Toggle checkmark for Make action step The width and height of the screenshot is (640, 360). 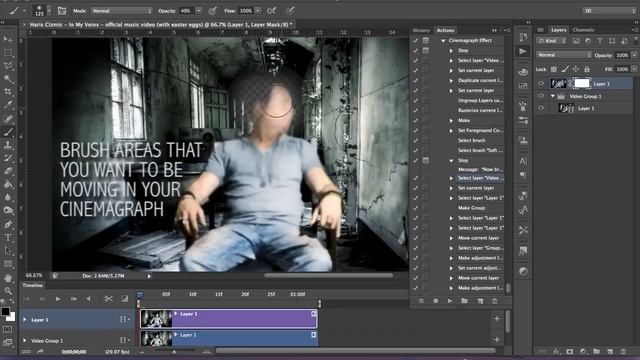pyautogui.click(x=416, y=120)
